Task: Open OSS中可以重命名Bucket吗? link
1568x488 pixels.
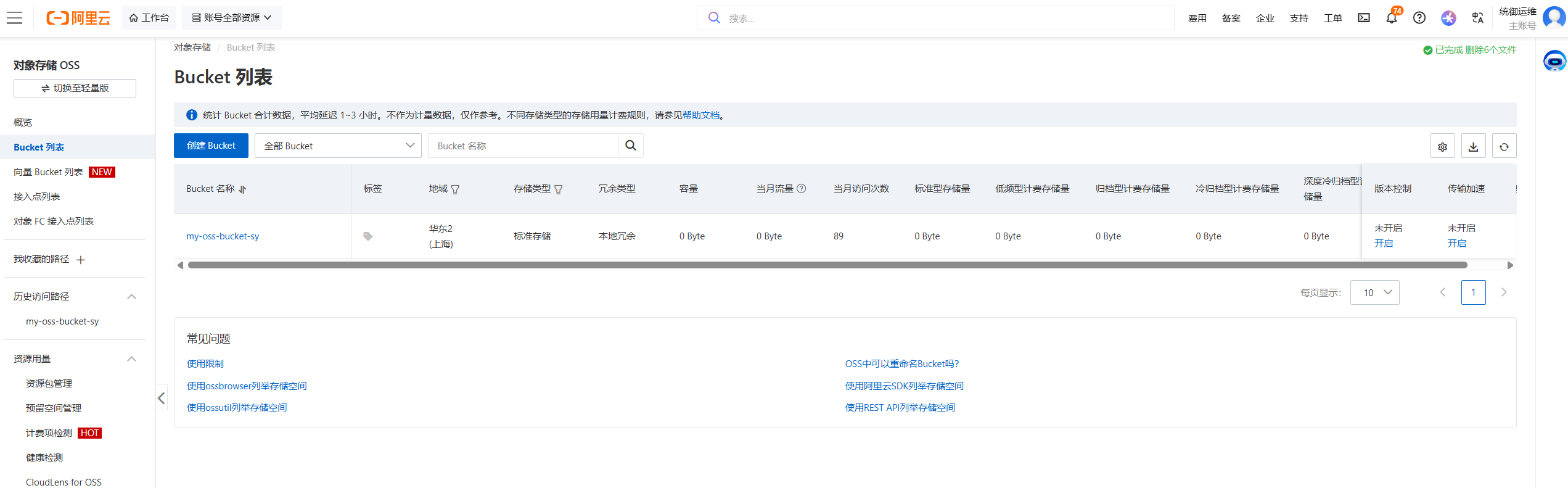Action: [x=902, y=364]
